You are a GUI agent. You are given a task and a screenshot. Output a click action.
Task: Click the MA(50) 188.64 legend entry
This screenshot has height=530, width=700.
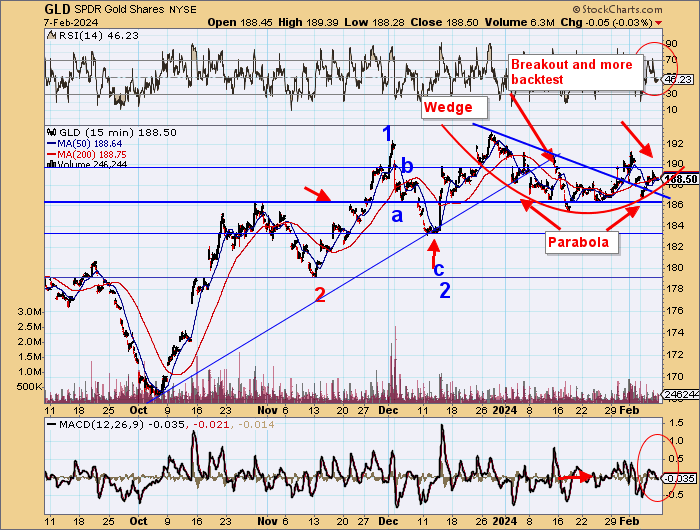(89, 144)
